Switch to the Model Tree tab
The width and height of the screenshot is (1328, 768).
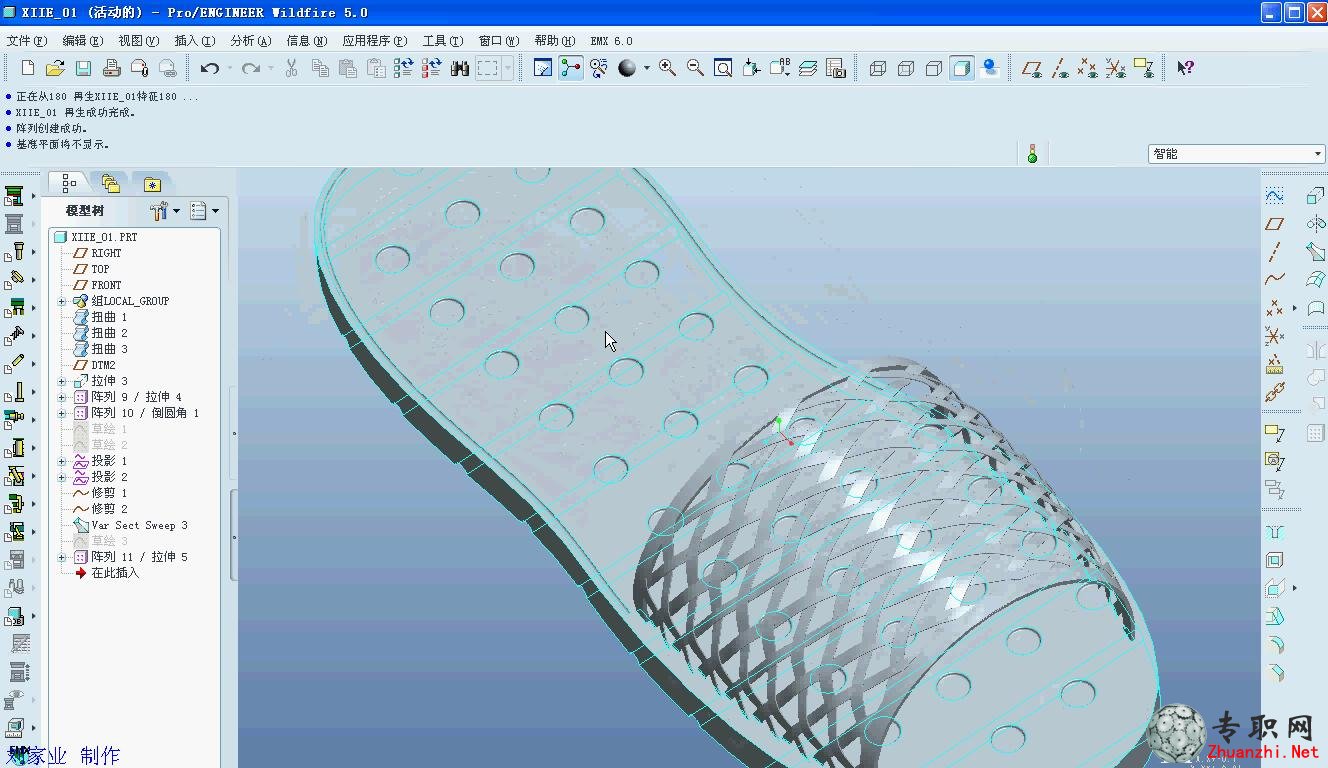click(68, 183)
